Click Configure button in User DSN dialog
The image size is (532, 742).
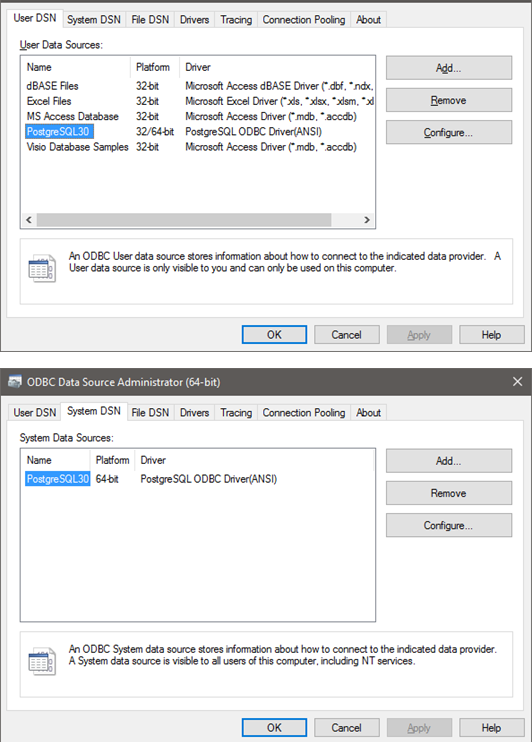pos(449,132)
